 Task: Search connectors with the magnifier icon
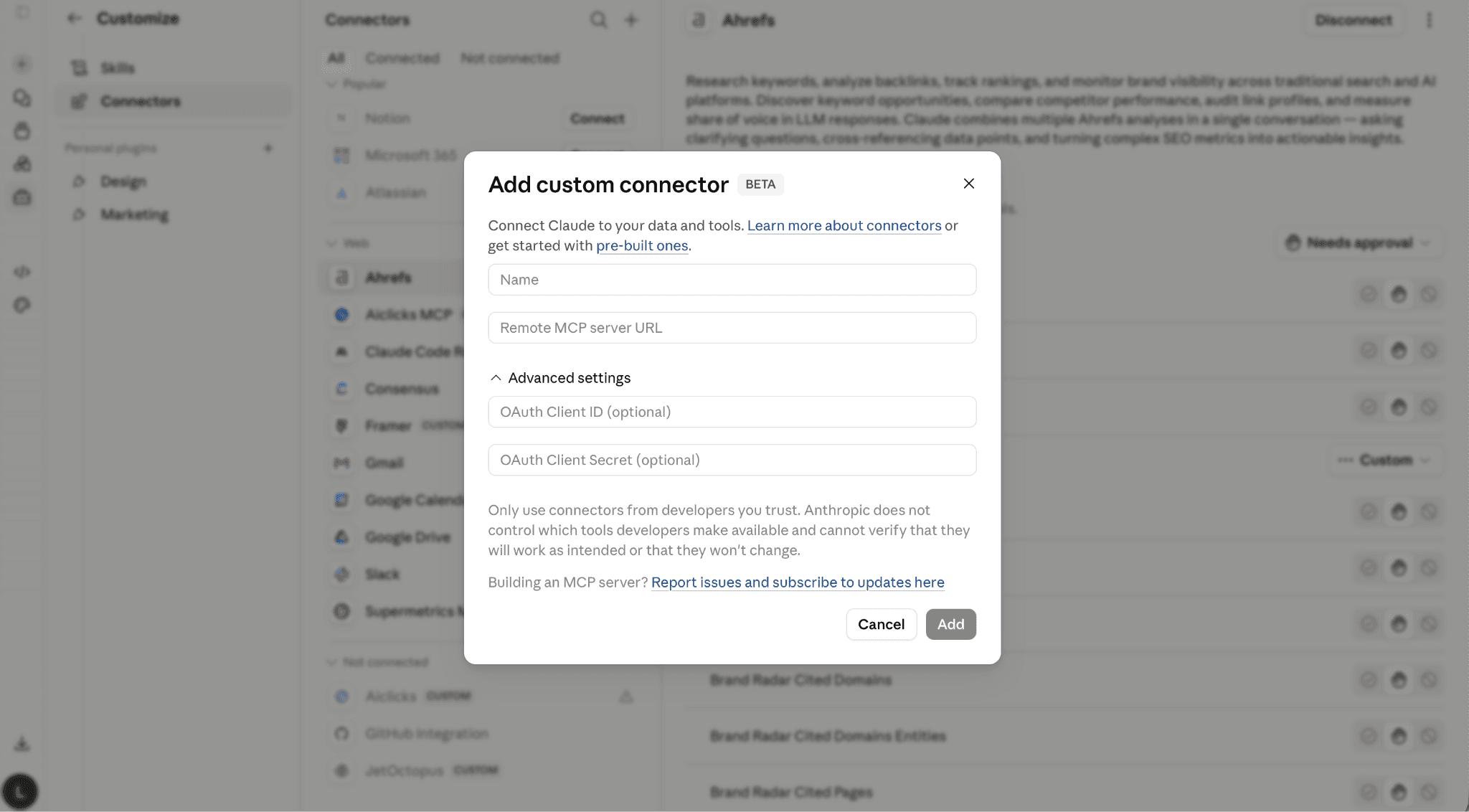598,20
